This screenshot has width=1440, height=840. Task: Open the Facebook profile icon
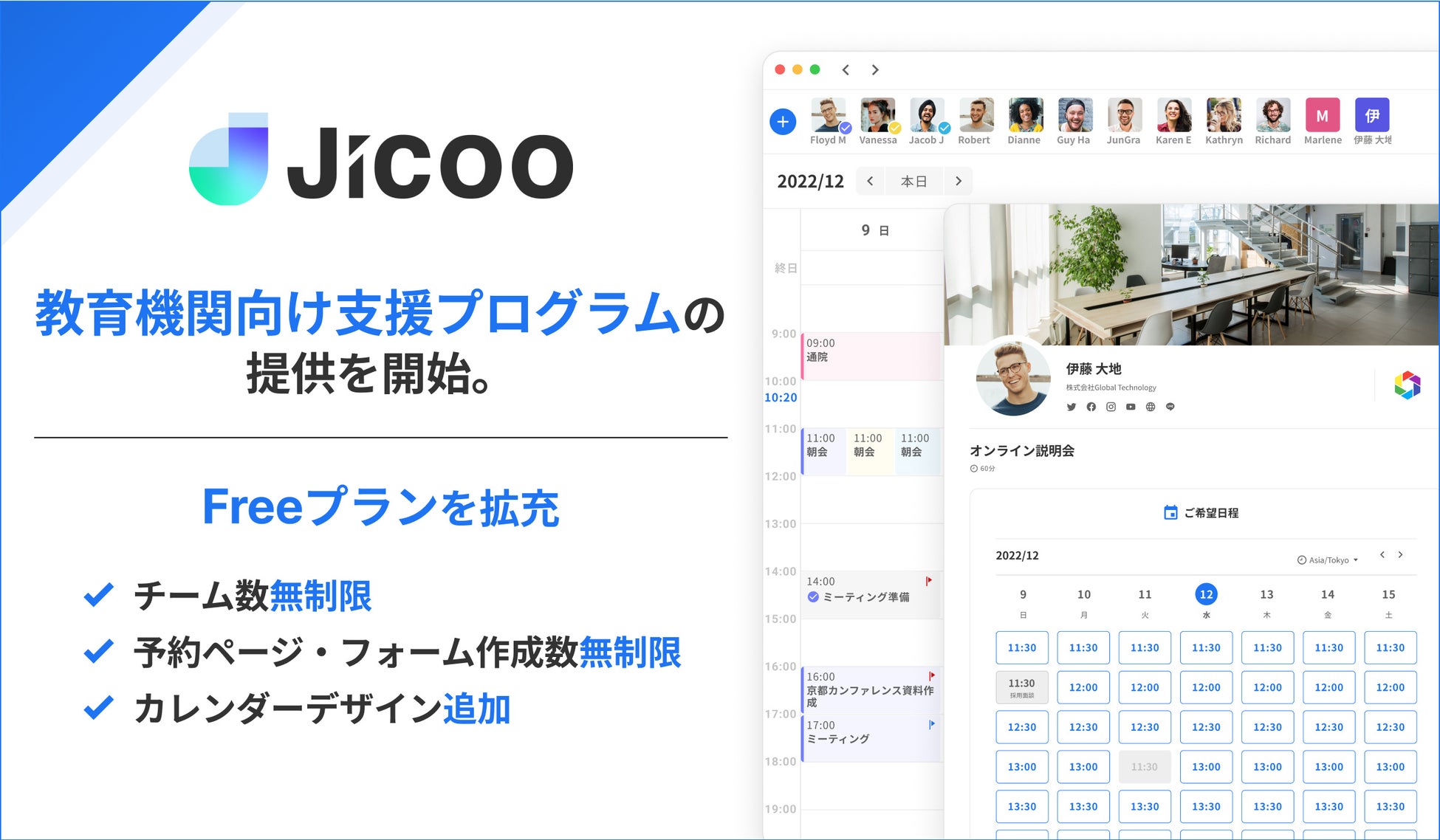pyautogui.click(x=1091, y=407)
